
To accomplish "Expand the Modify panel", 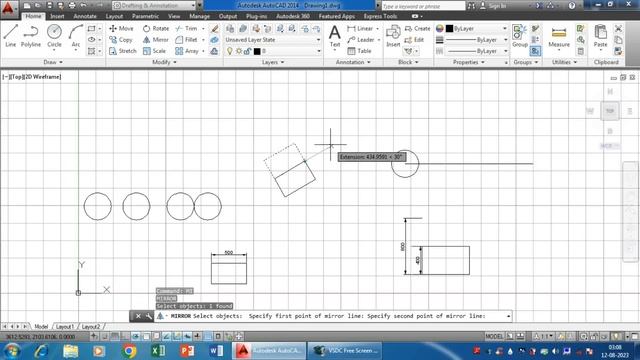I will coord(164,62).
